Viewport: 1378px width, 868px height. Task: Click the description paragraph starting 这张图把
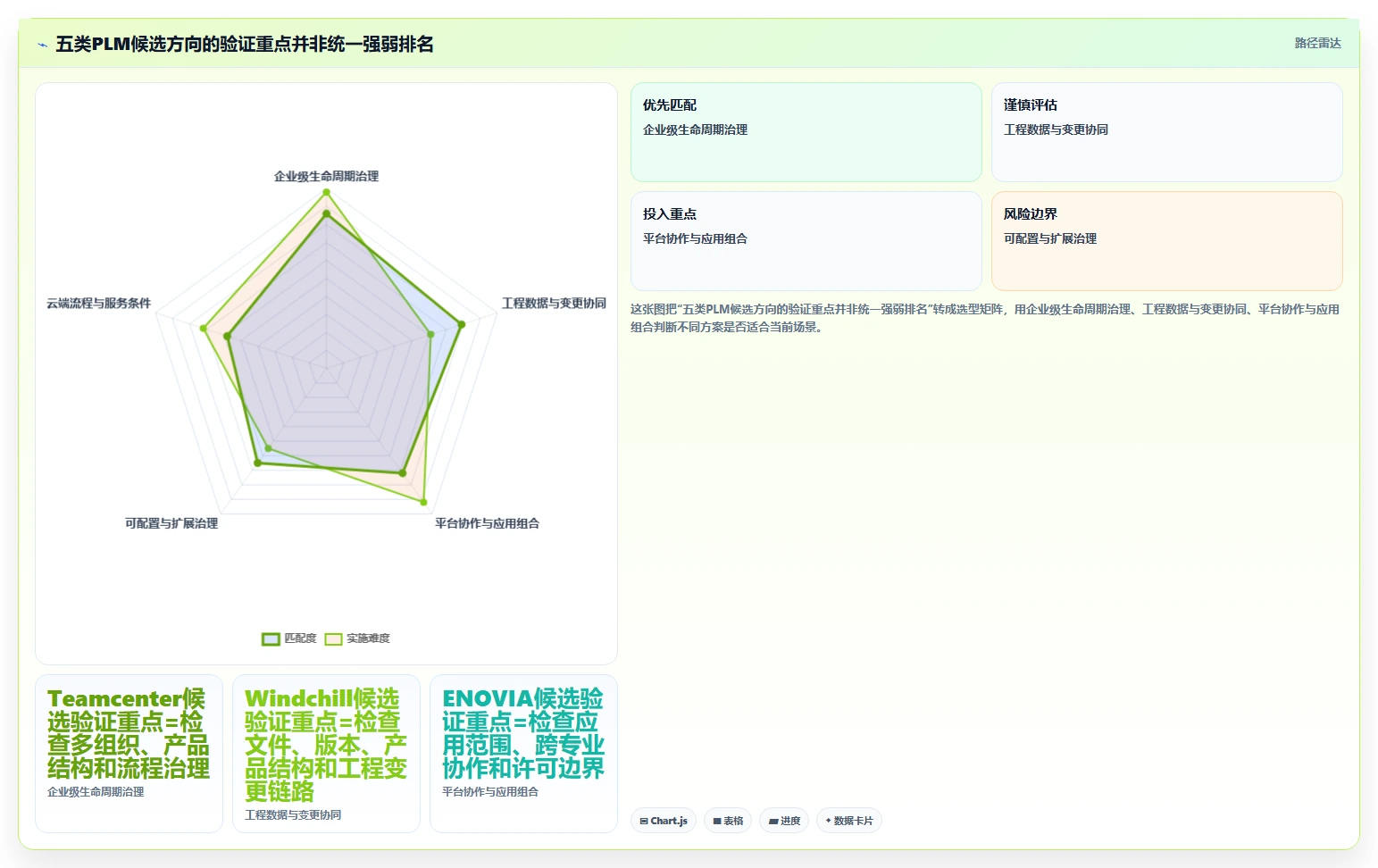coord(985,318)
